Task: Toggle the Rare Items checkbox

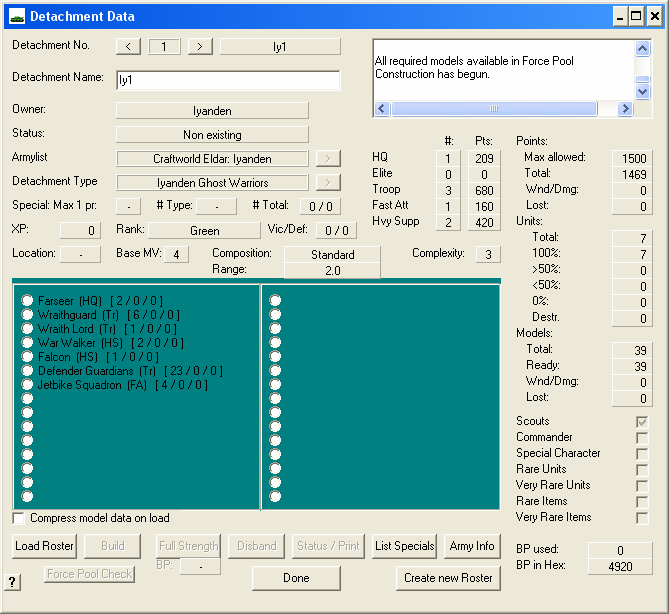Action: (x=642, y=502)
